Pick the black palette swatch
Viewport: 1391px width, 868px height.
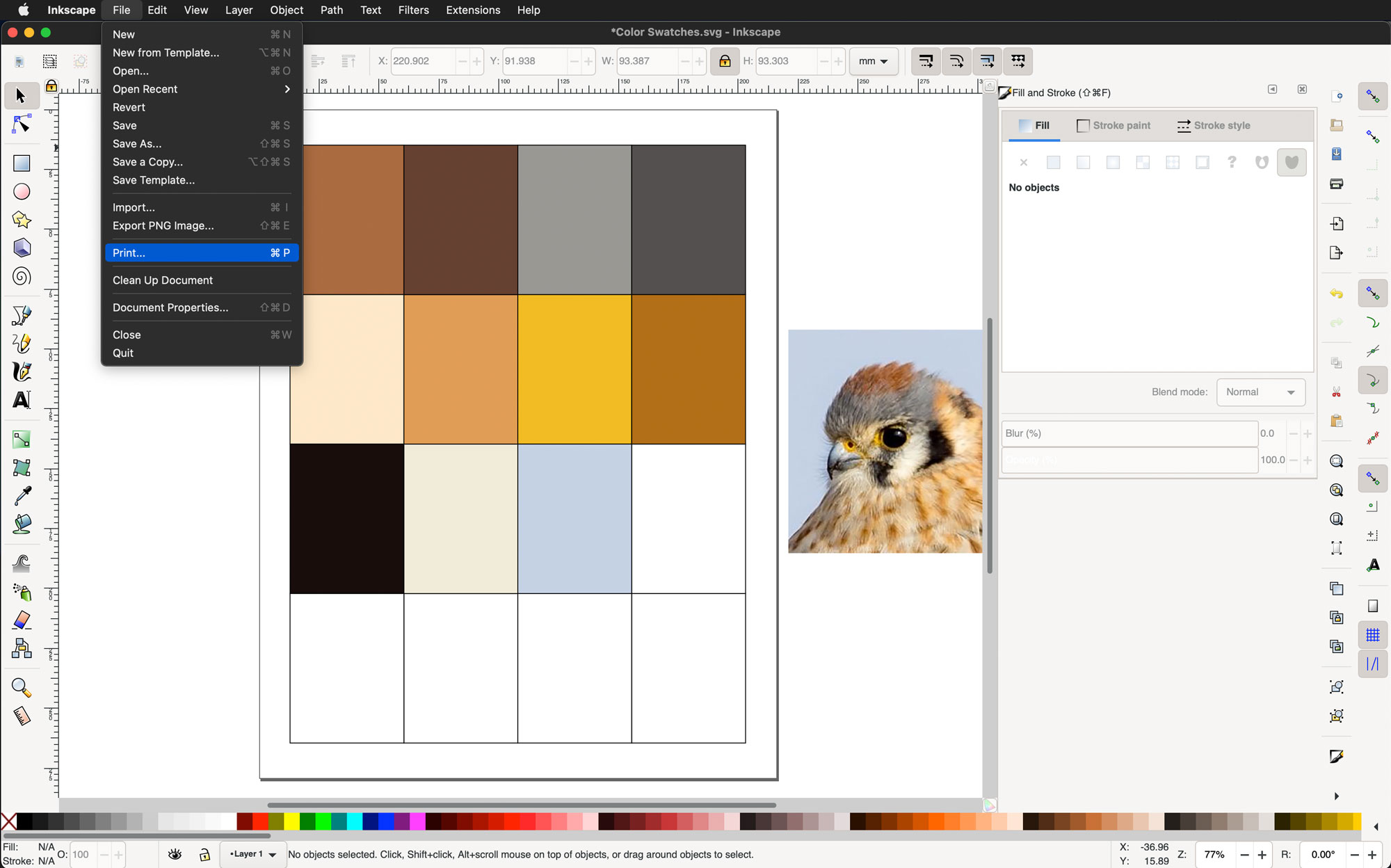24,821
